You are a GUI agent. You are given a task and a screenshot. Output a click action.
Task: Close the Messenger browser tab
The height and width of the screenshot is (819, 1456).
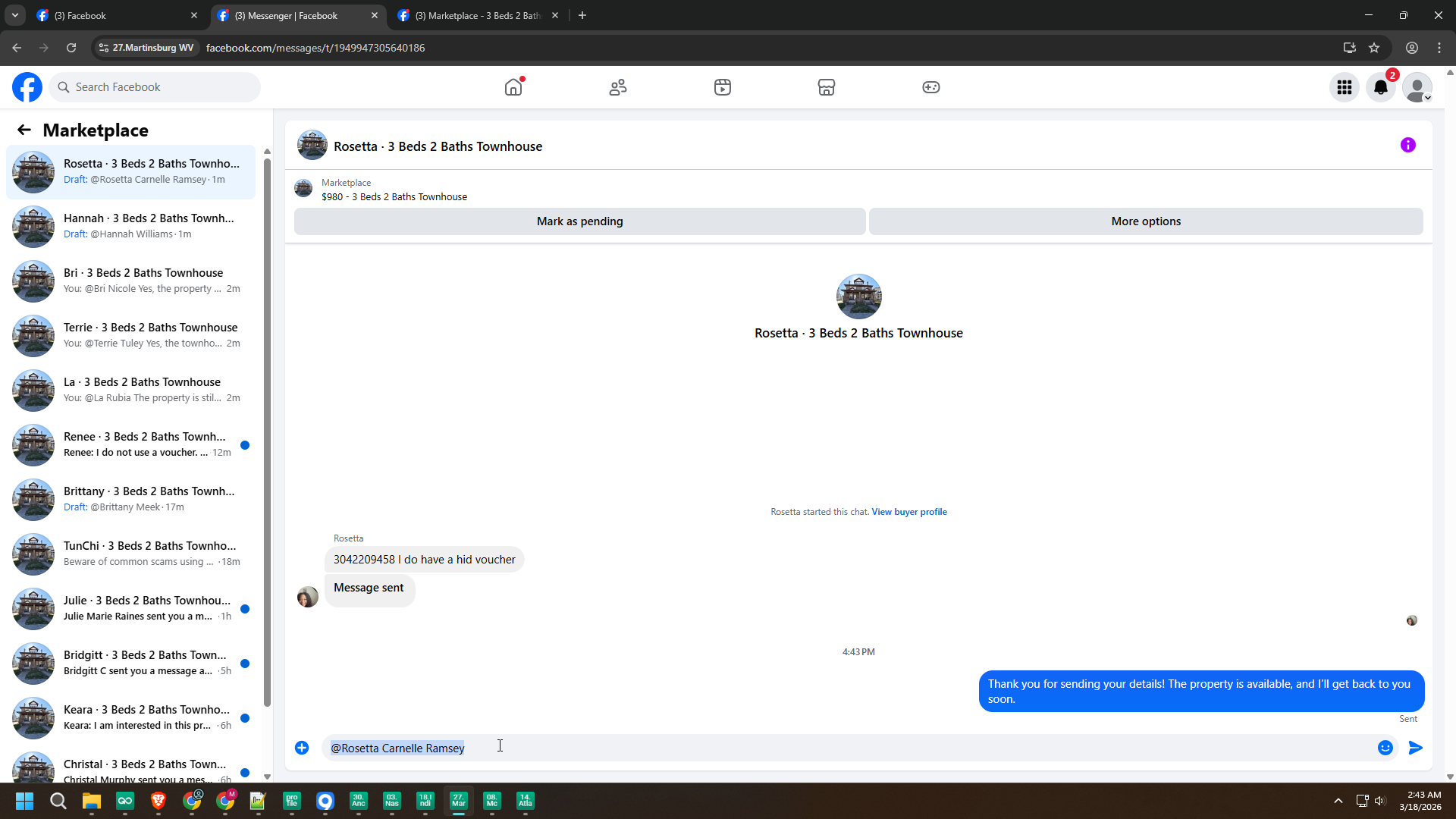point(375,15)
